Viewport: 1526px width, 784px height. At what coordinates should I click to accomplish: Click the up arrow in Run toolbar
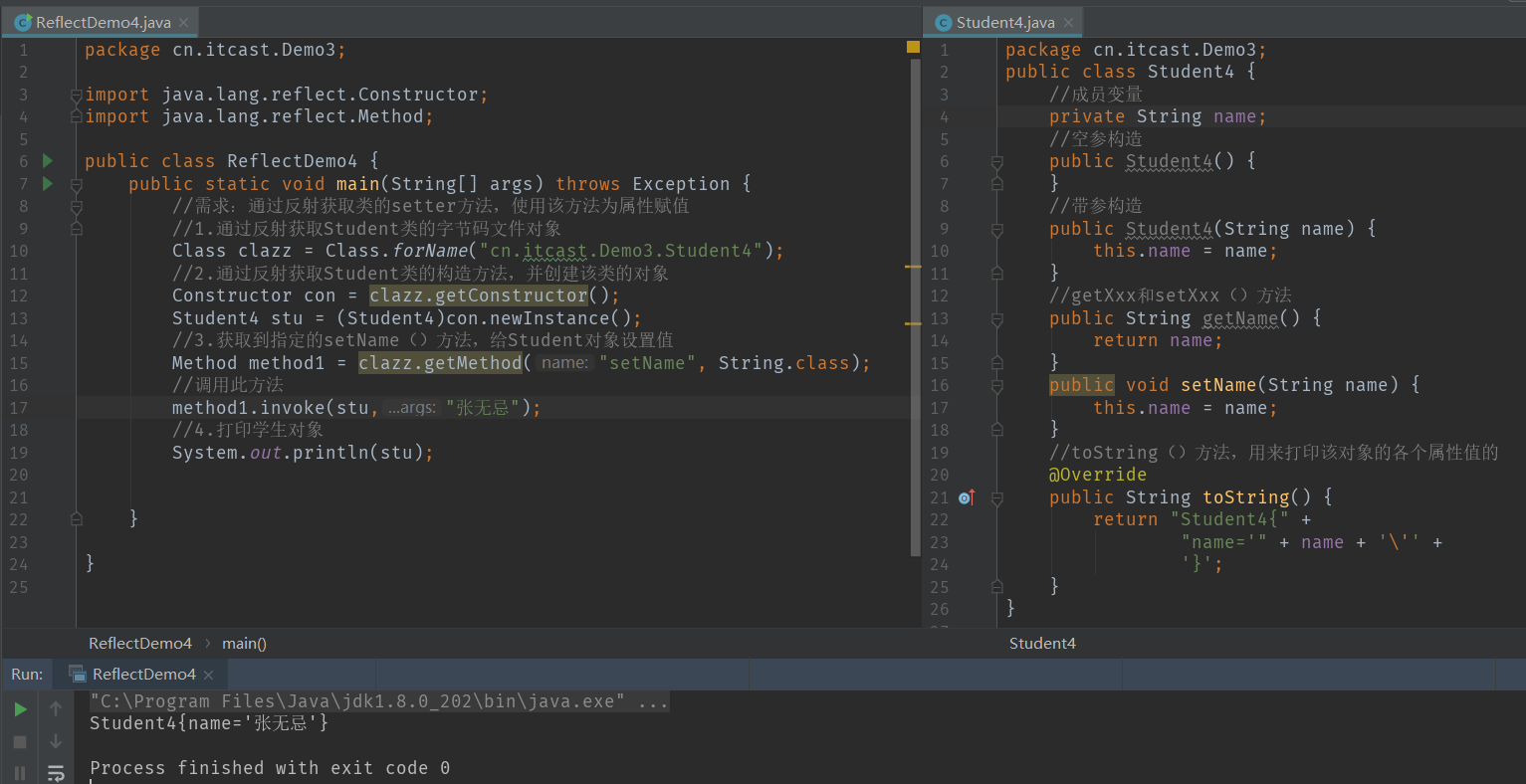point(56,708)
